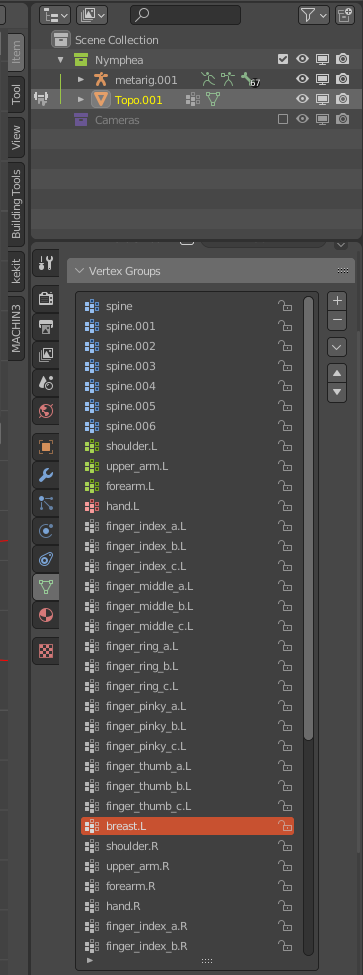363x975 pixels.
Task: Collapse the Vertex Groups panel
Action: tap(79, 271)
